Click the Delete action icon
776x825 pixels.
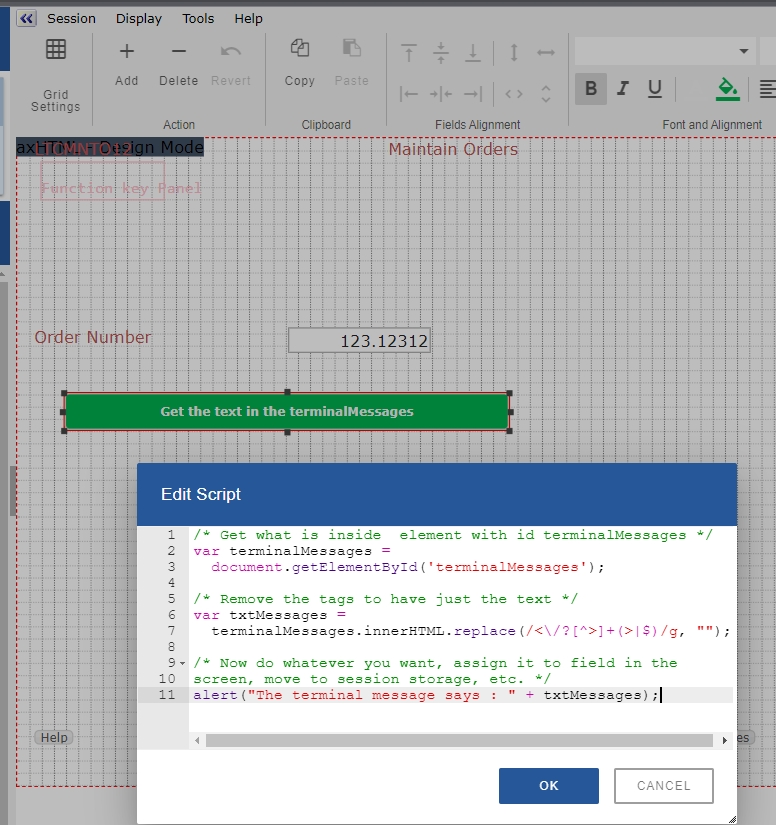(178, 51)
